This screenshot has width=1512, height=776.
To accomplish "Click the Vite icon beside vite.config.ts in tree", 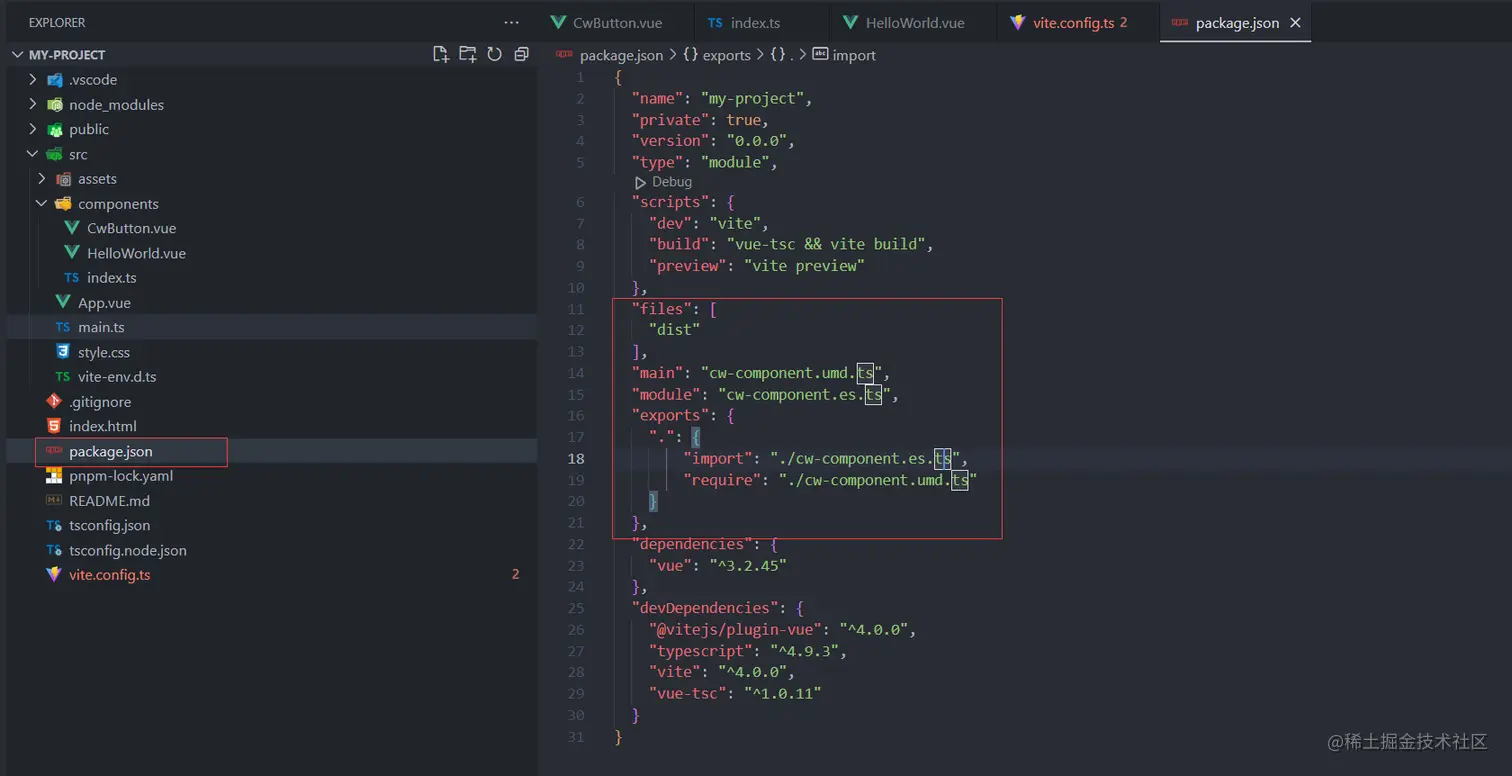I will pos(54,575).
